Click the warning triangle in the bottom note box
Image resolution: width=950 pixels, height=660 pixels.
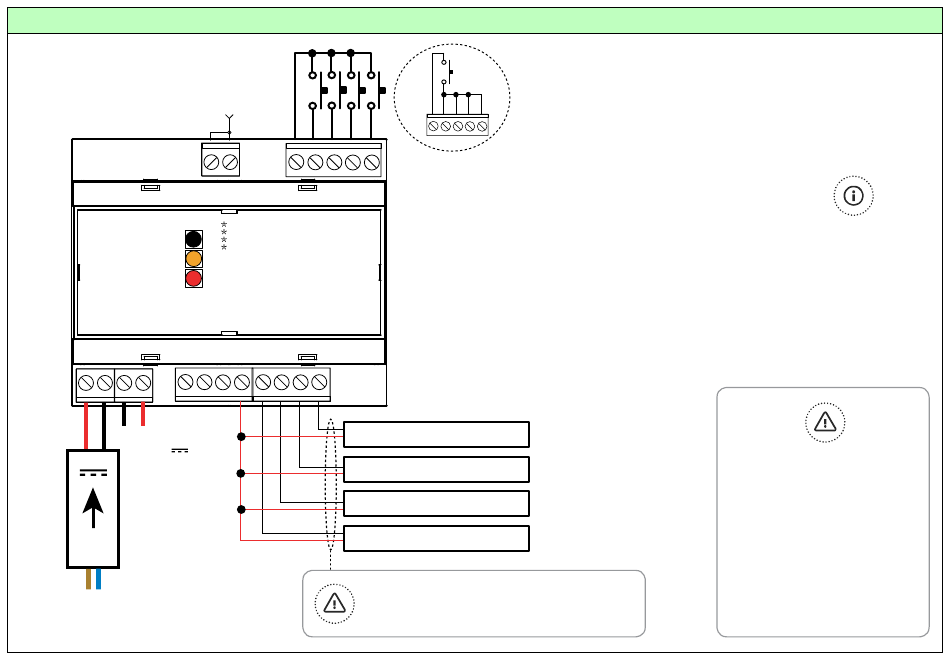pos(334,603)
